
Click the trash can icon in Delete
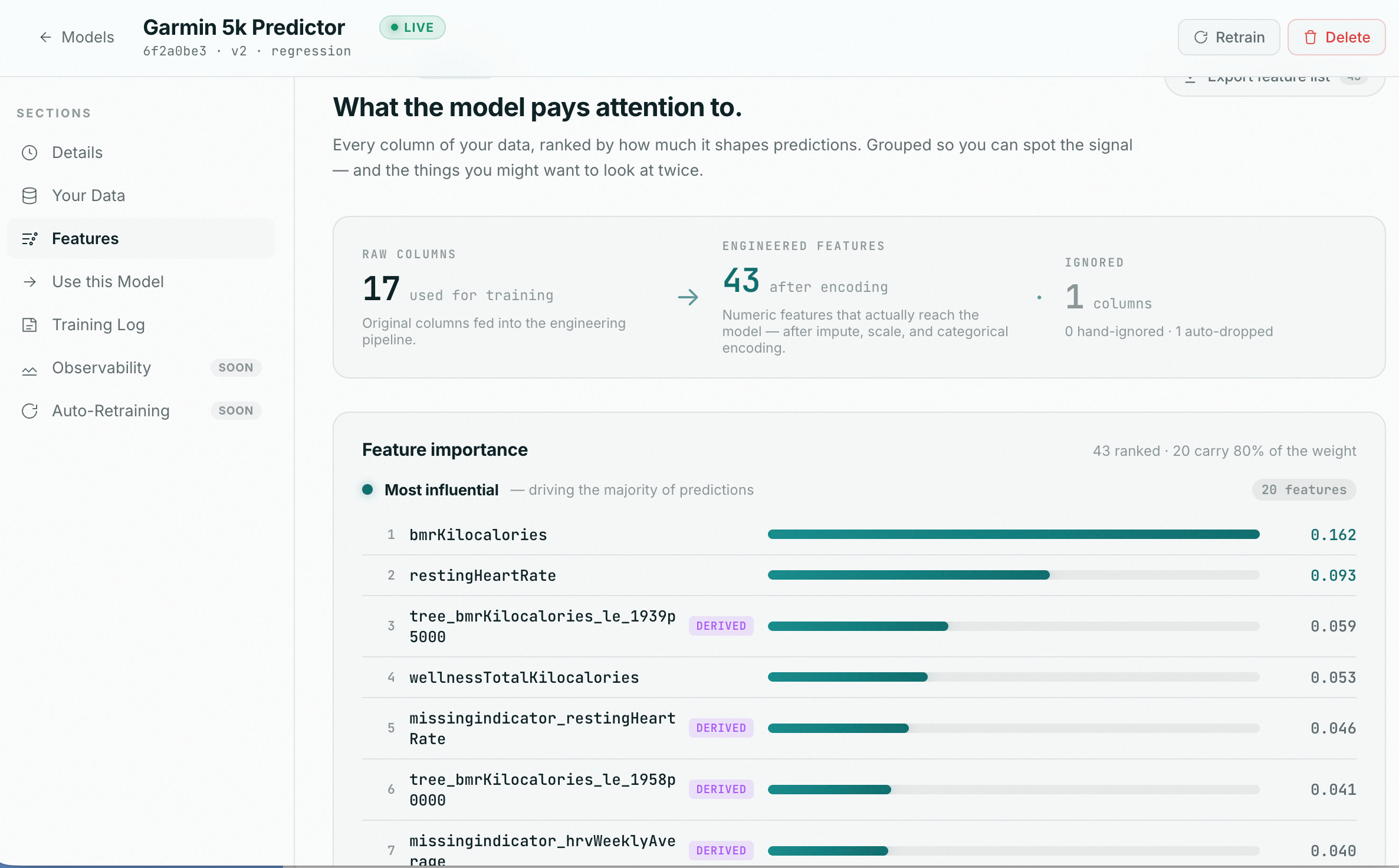tap(1311, 37)
